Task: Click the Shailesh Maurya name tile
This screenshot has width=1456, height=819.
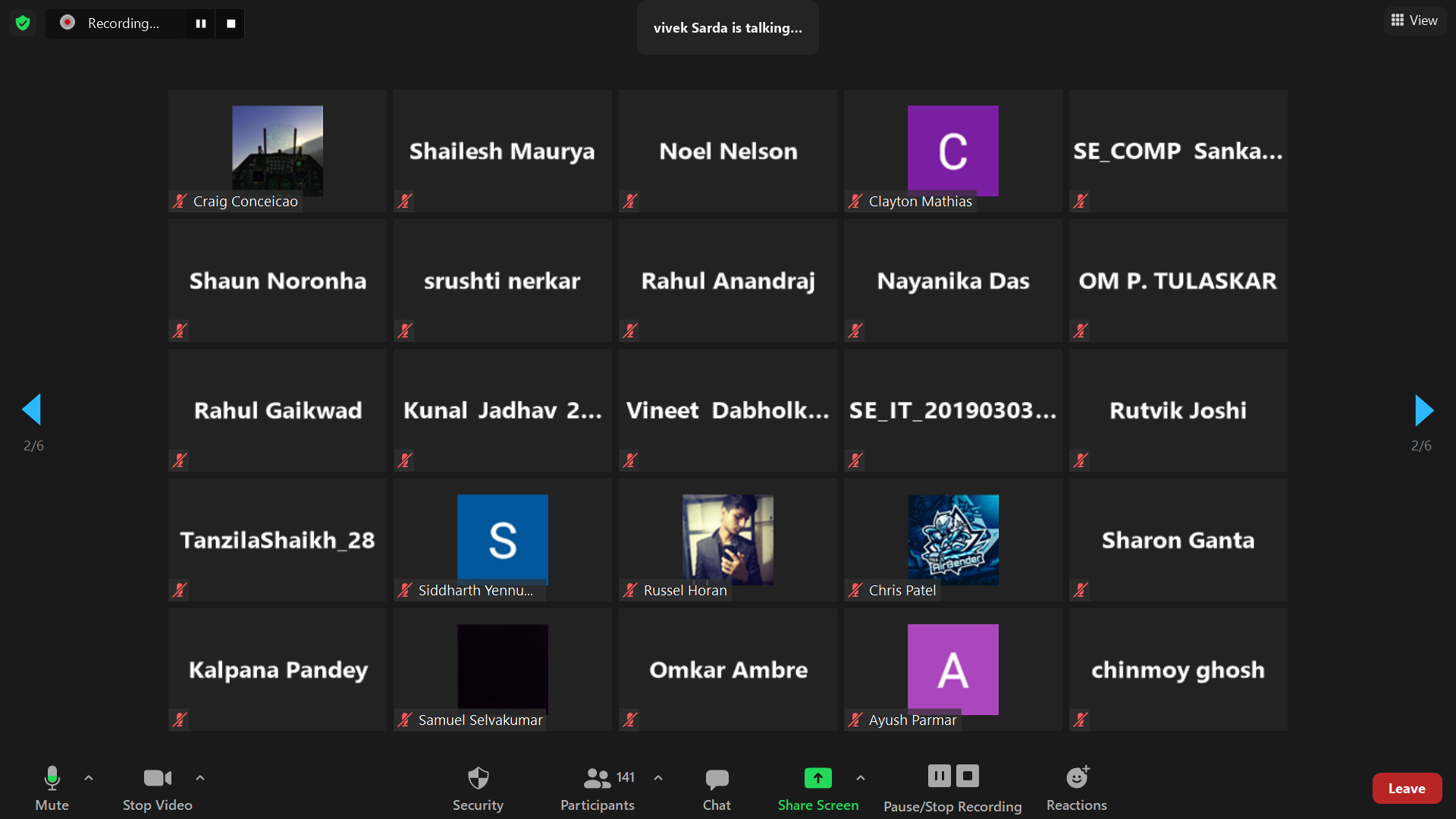Action: 503,151
